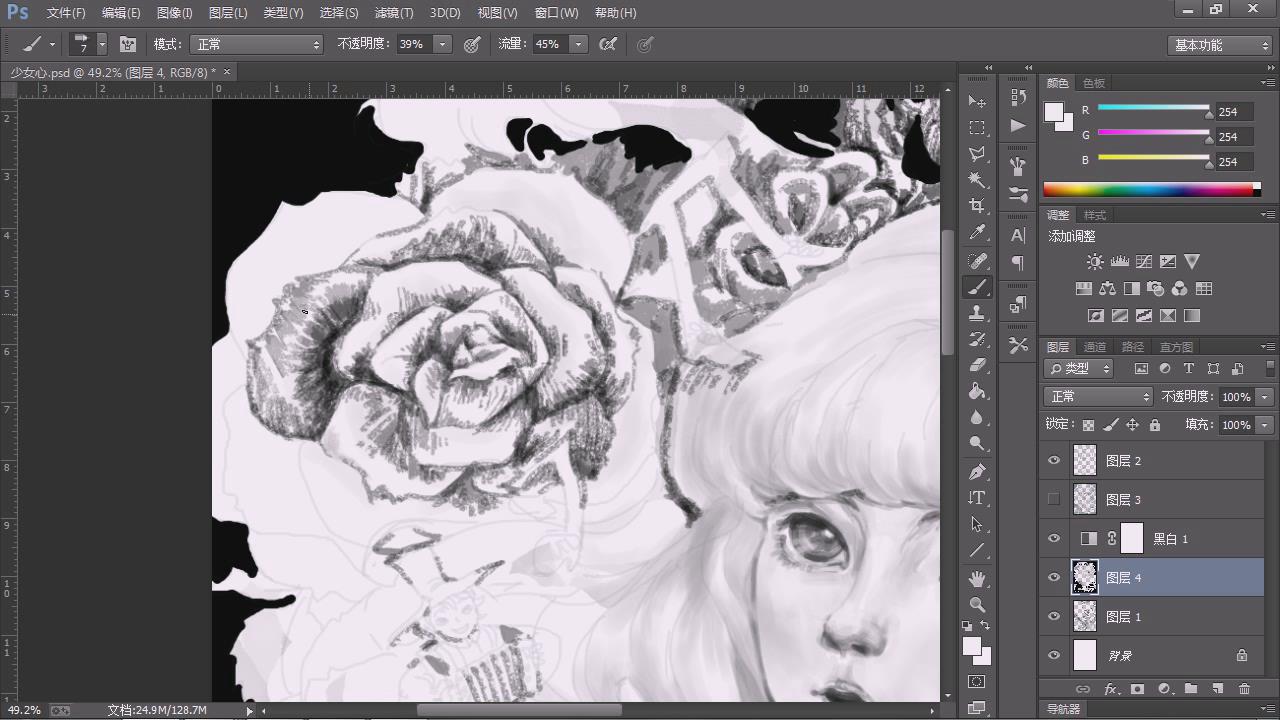1280x720 pixels.
Task: Open layer style fx menu
Action: (1110, 689)
